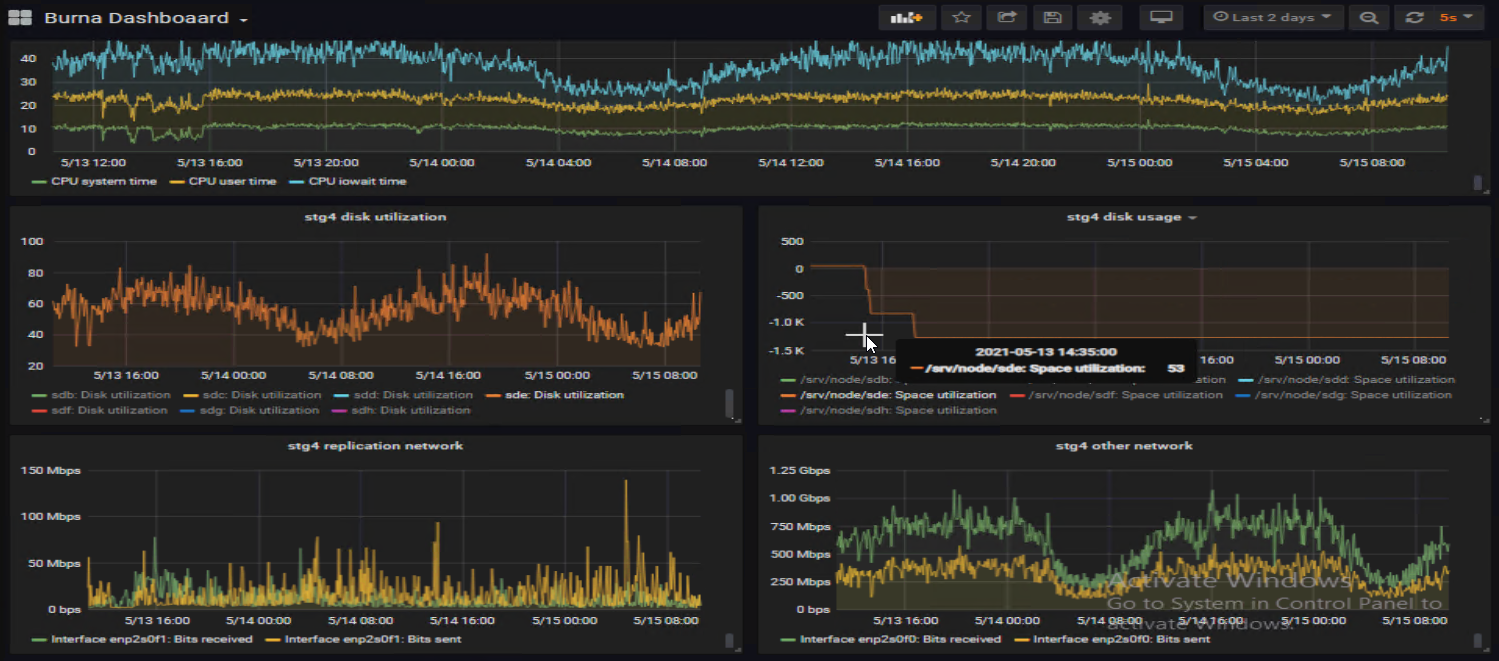Open the Share dashboard icon
Image resolution: width=1499 pixels, height=661 pixels.
(x=1007, y=18)
